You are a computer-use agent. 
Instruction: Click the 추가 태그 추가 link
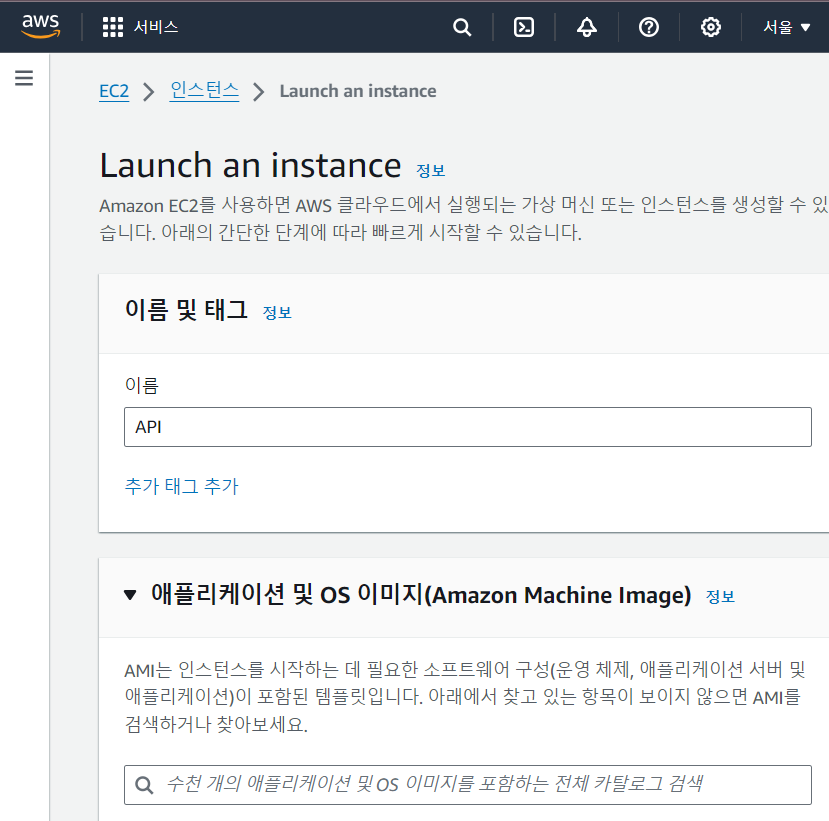coord(181,486)
